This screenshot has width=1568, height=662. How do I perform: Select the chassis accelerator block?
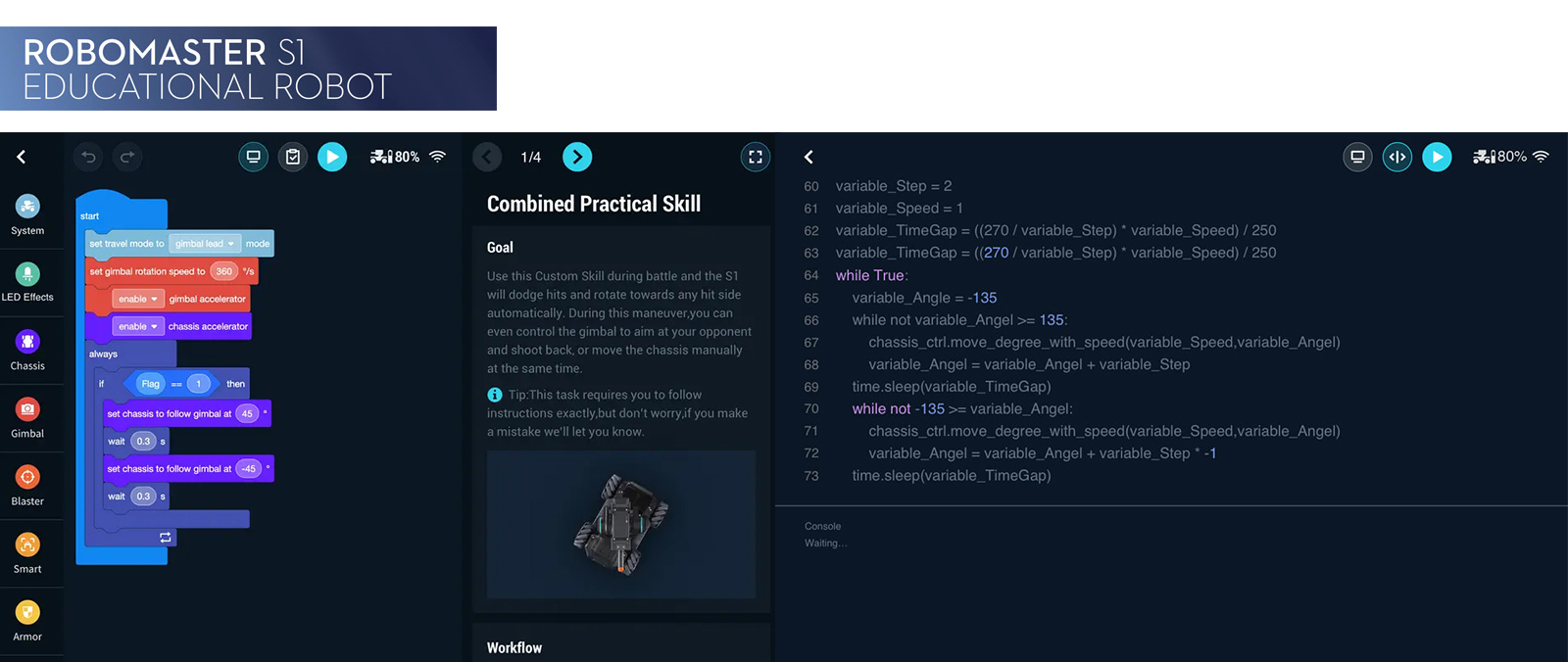pyautogui.click(x=169, y=326)
